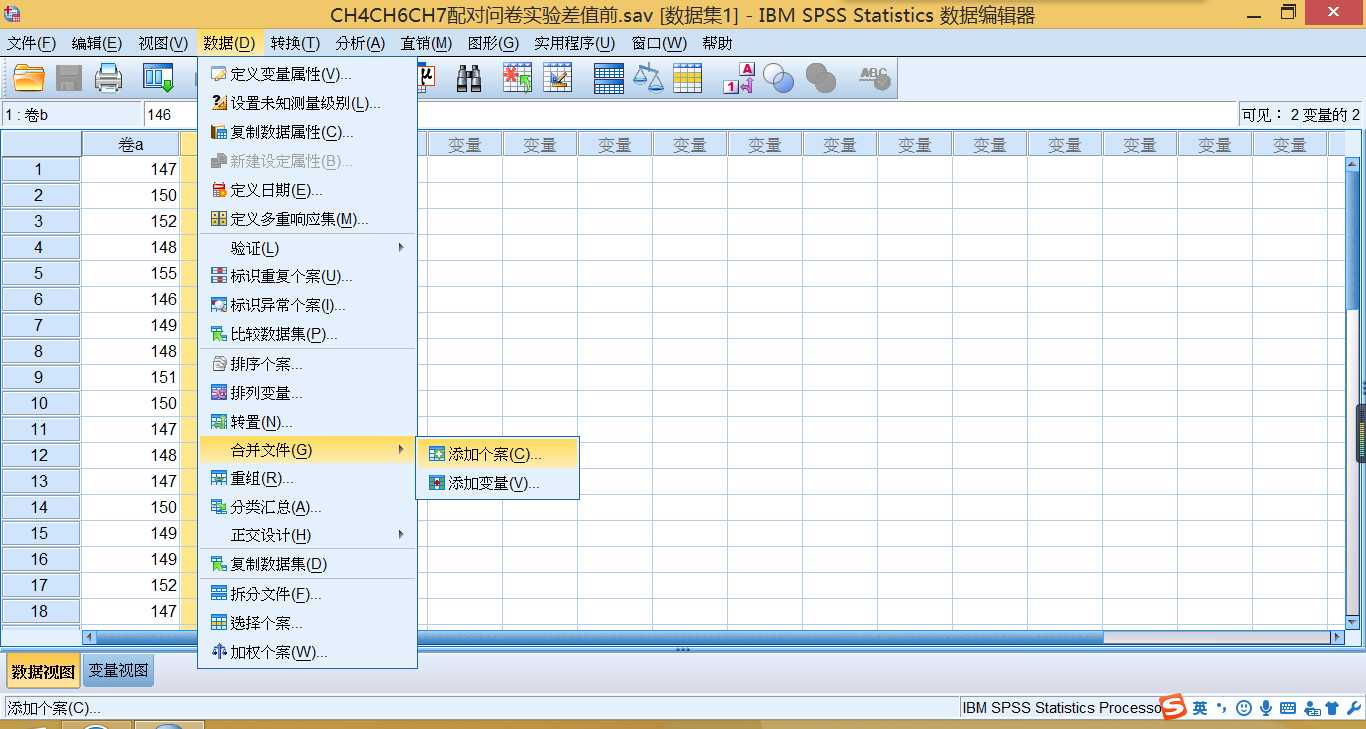The height and width of the screenshot is (729, 1366).
Task: Click the Sogou emoji smiley icon
Action: coord(1244,708)
